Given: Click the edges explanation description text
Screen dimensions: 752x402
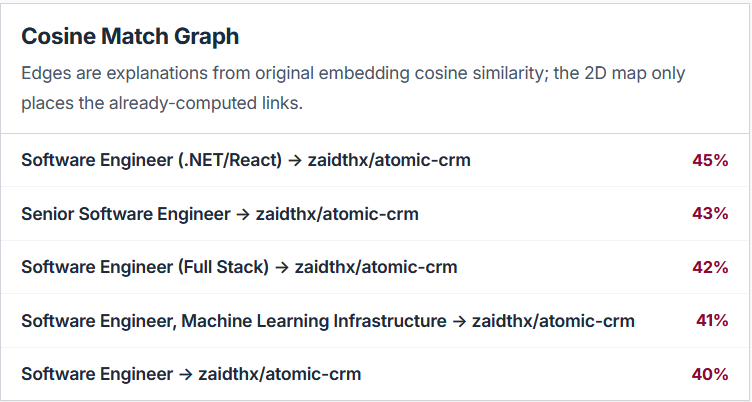Looking at the screenshot, I should 353,88.
